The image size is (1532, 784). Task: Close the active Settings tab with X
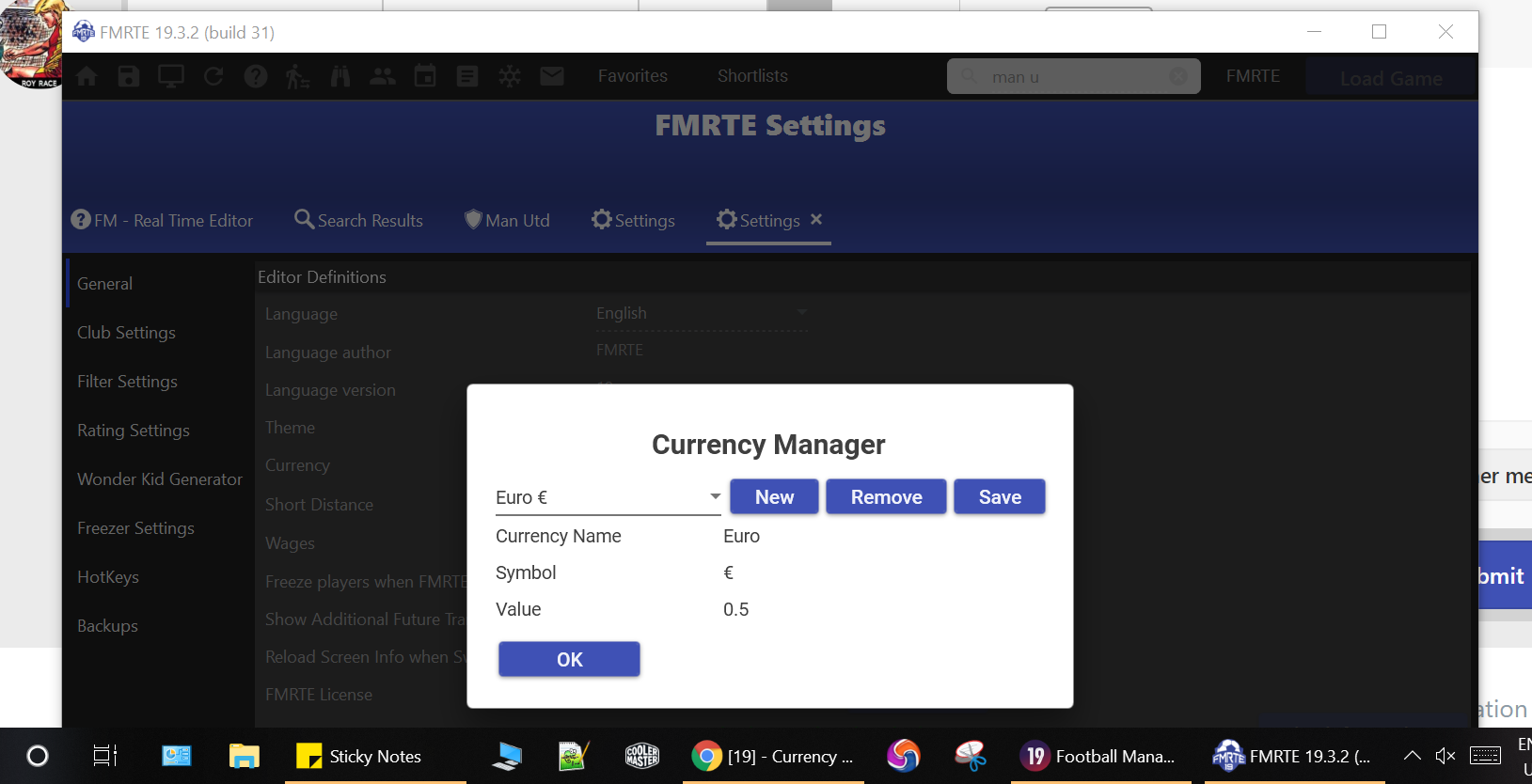pos(816,219)
